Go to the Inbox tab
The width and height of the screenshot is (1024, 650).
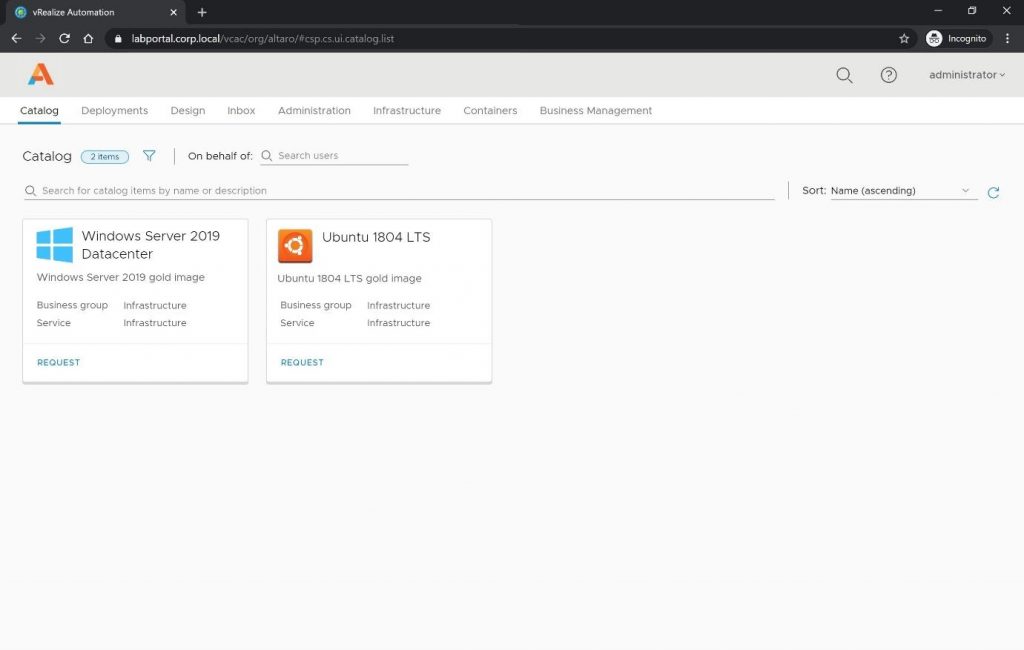[241, 110]
